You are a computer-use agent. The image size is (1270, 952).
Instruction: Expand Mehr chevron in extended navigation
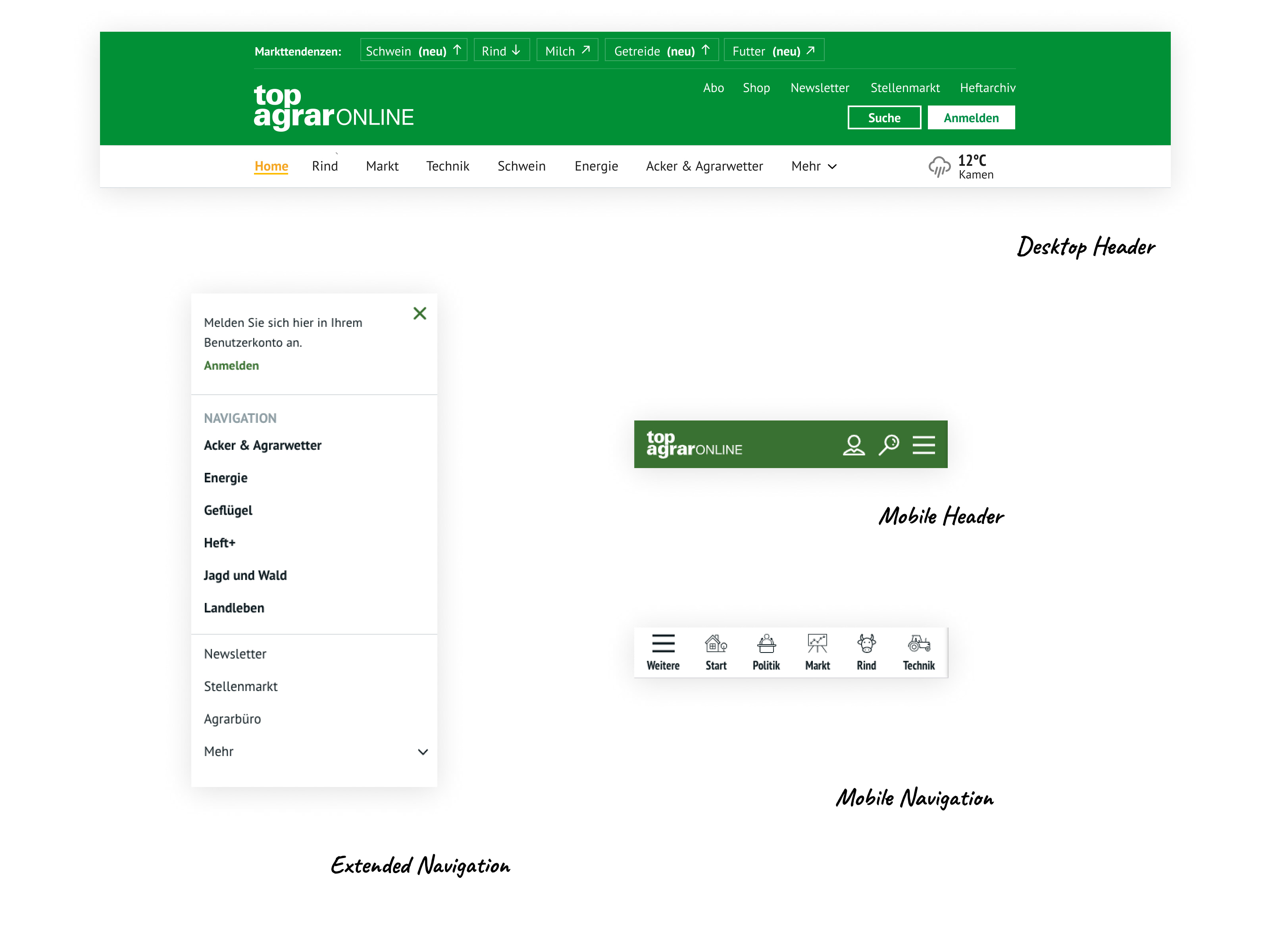click(423, 752)
